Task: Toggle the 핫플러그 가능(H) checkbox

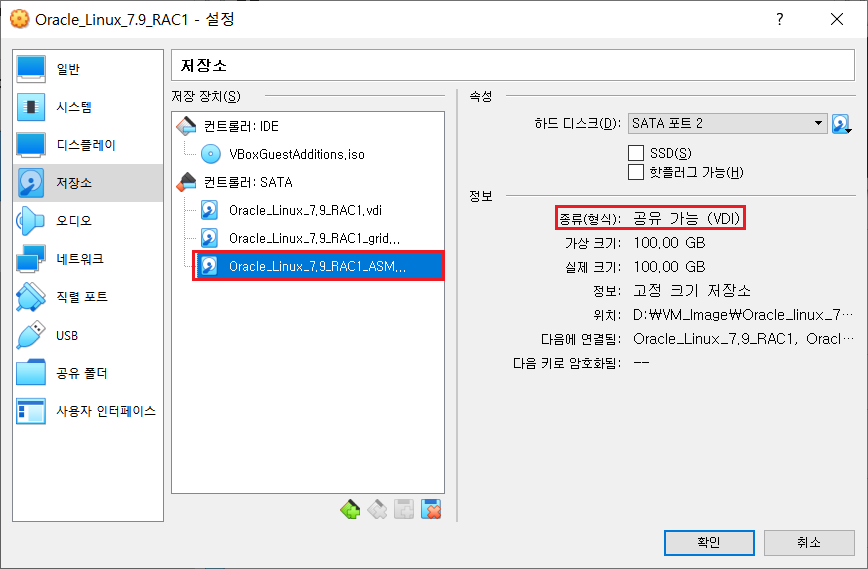Action: point(636,172)
